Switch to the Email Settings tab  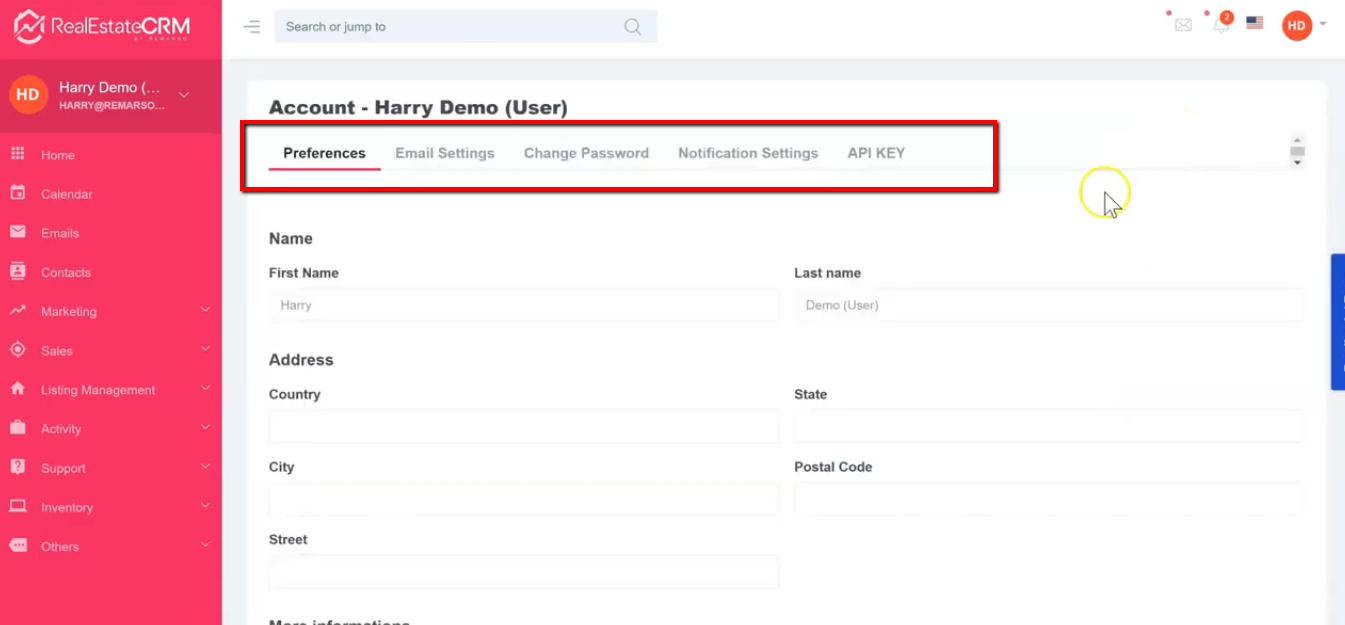coord(445,153)
